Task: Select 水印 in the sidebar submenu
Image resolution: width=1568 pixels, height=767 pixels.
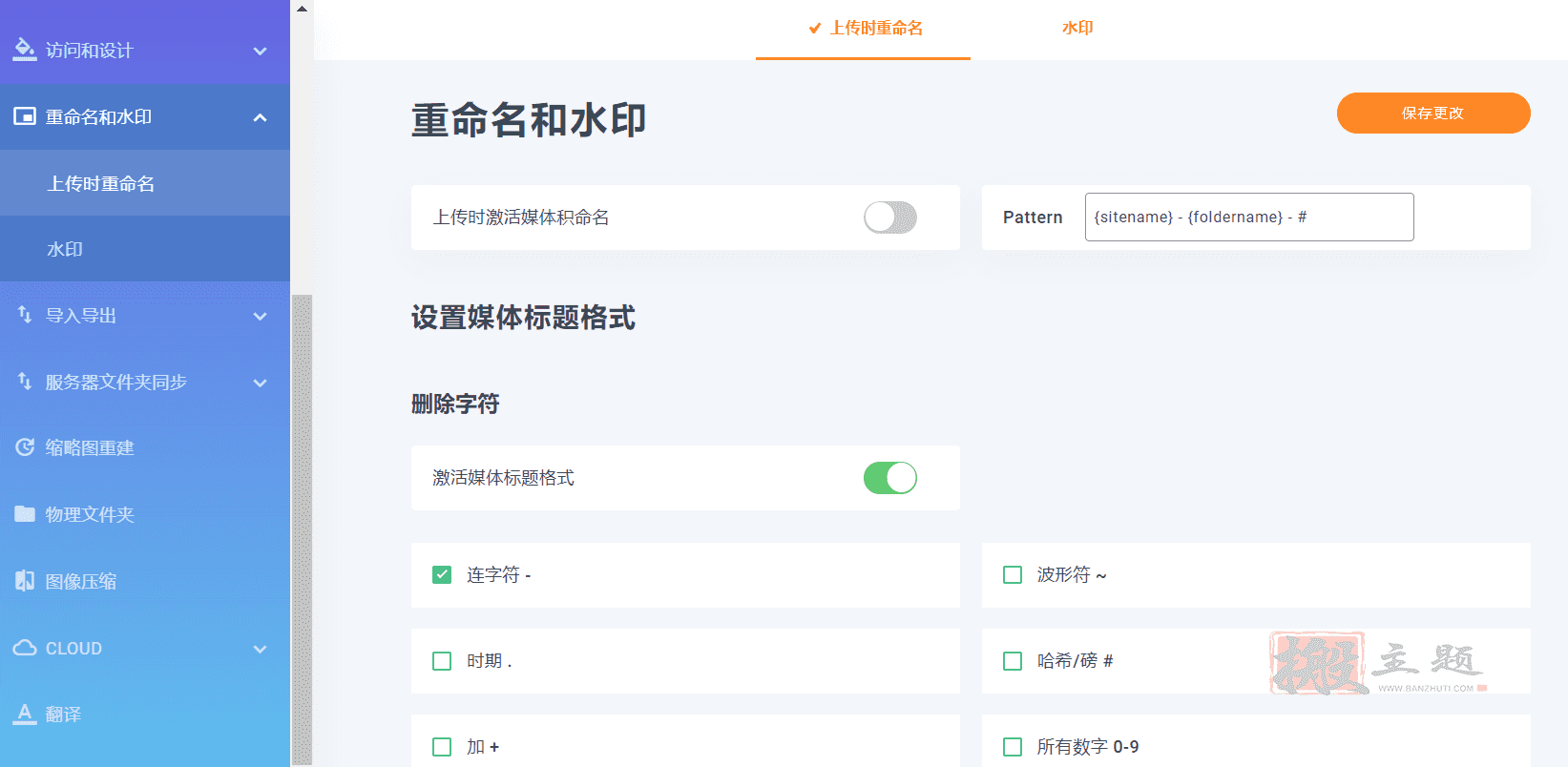Action: pos(145,249)
